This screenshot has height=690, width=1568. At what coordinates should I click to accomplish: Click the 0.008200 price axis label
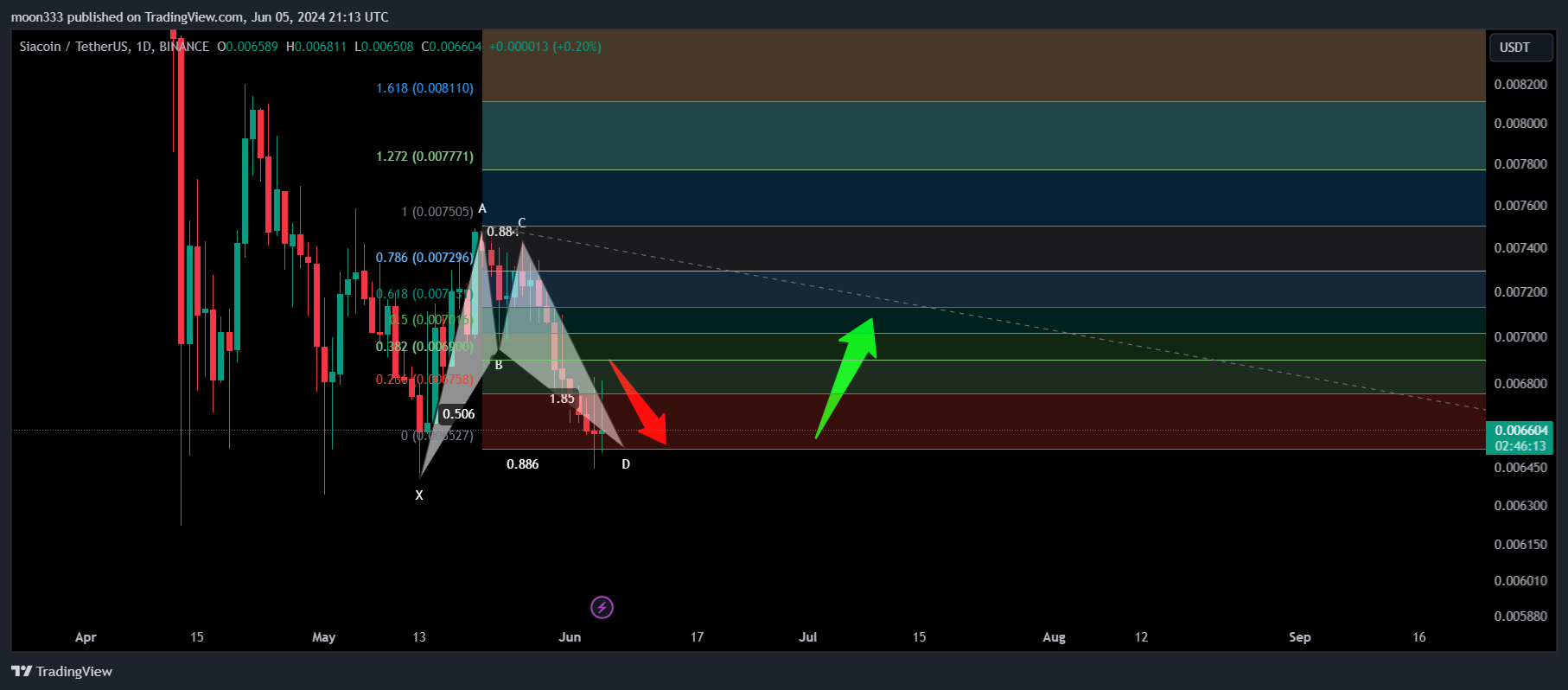(x=1520, y=85)
